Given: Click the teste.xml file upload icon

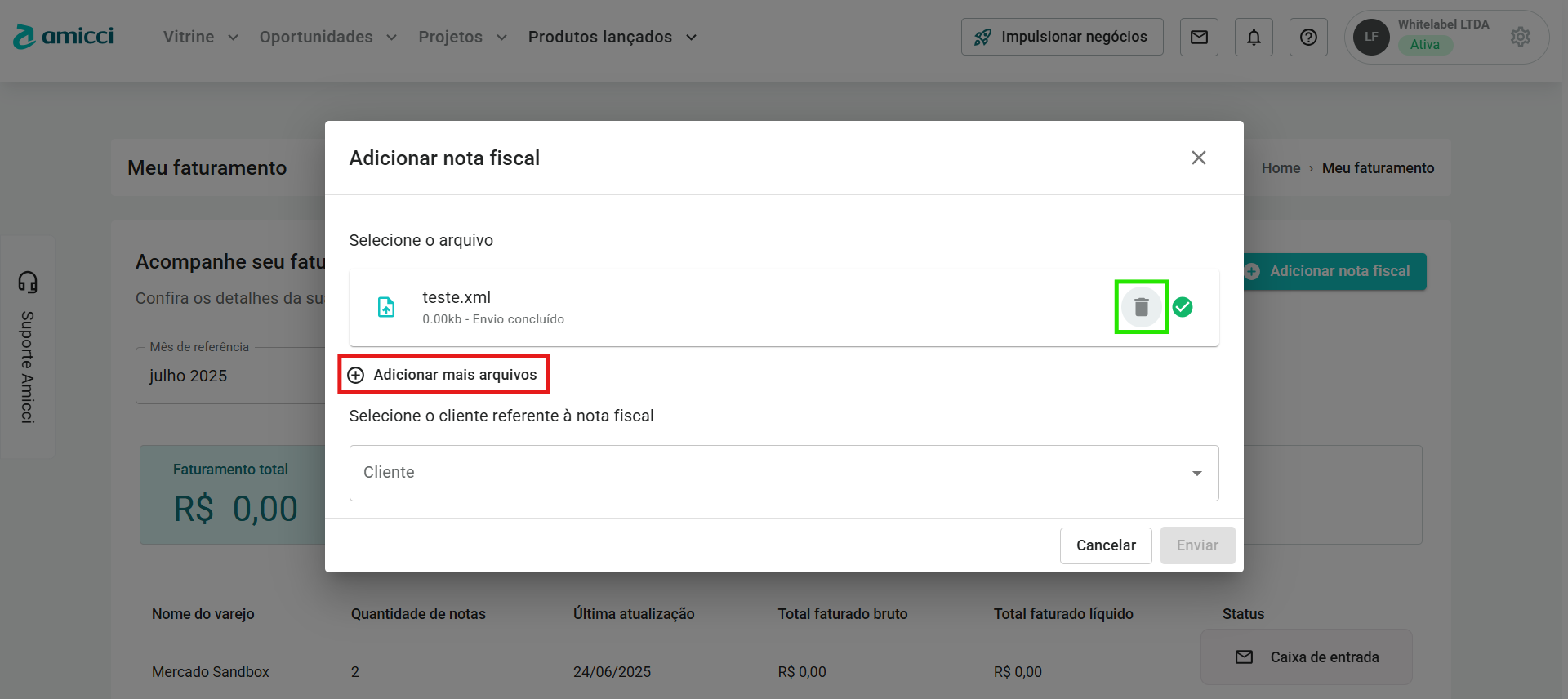Looking at the screenshot, I should 386,307.
